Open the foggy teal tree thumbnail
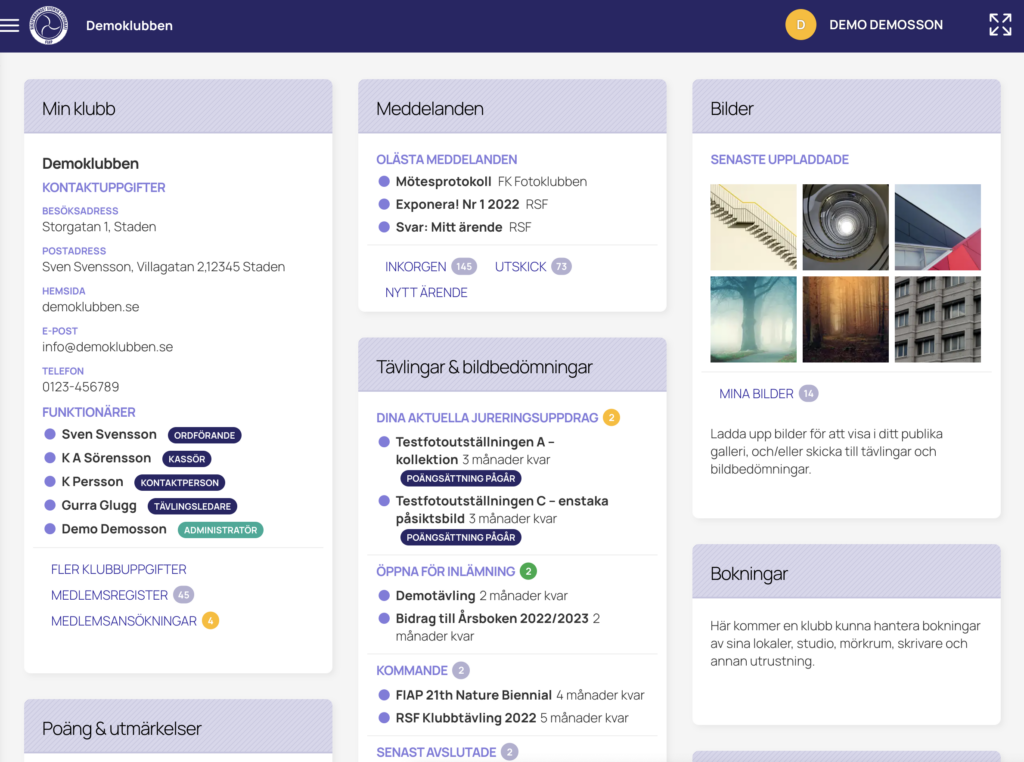Viewport: 1024px width, 762px height. pos(754,319)
